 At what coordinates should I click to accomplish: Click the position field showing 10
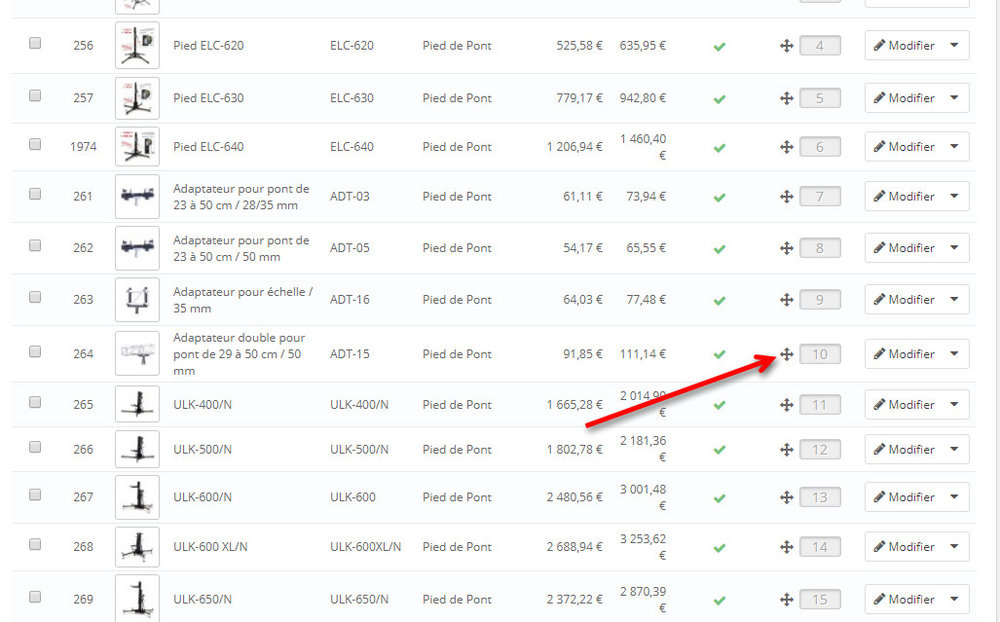pyautogui.click(x=820, y=354)
